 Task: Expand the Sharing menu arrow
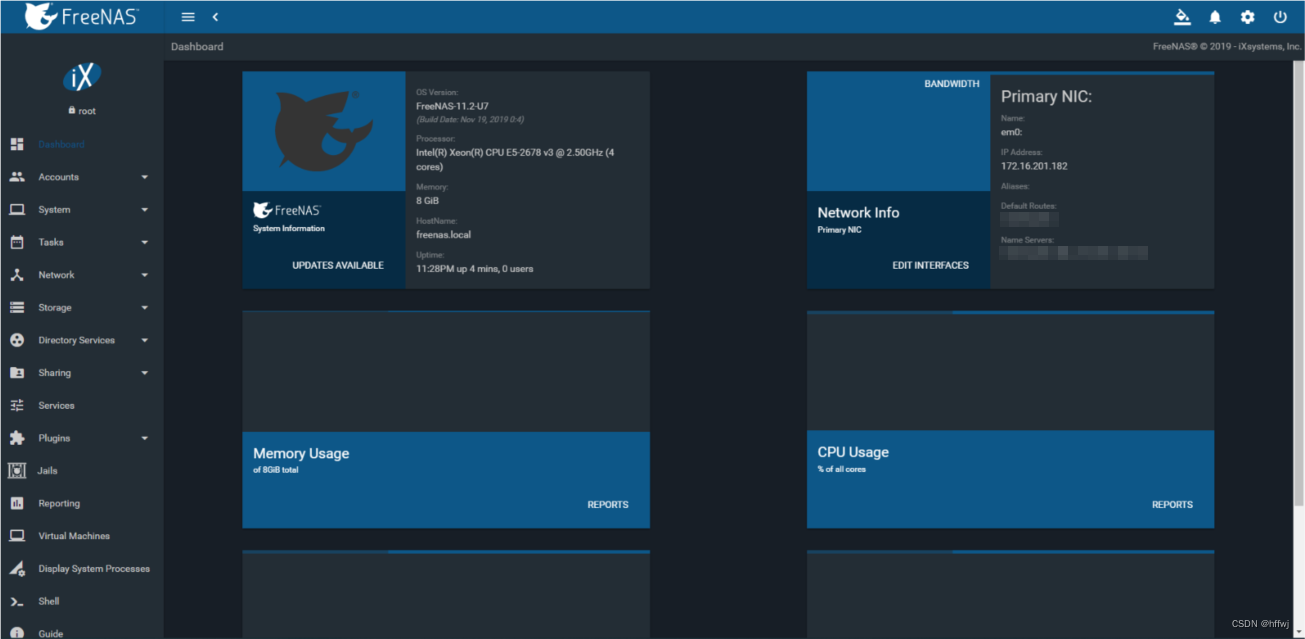[145, 373]
